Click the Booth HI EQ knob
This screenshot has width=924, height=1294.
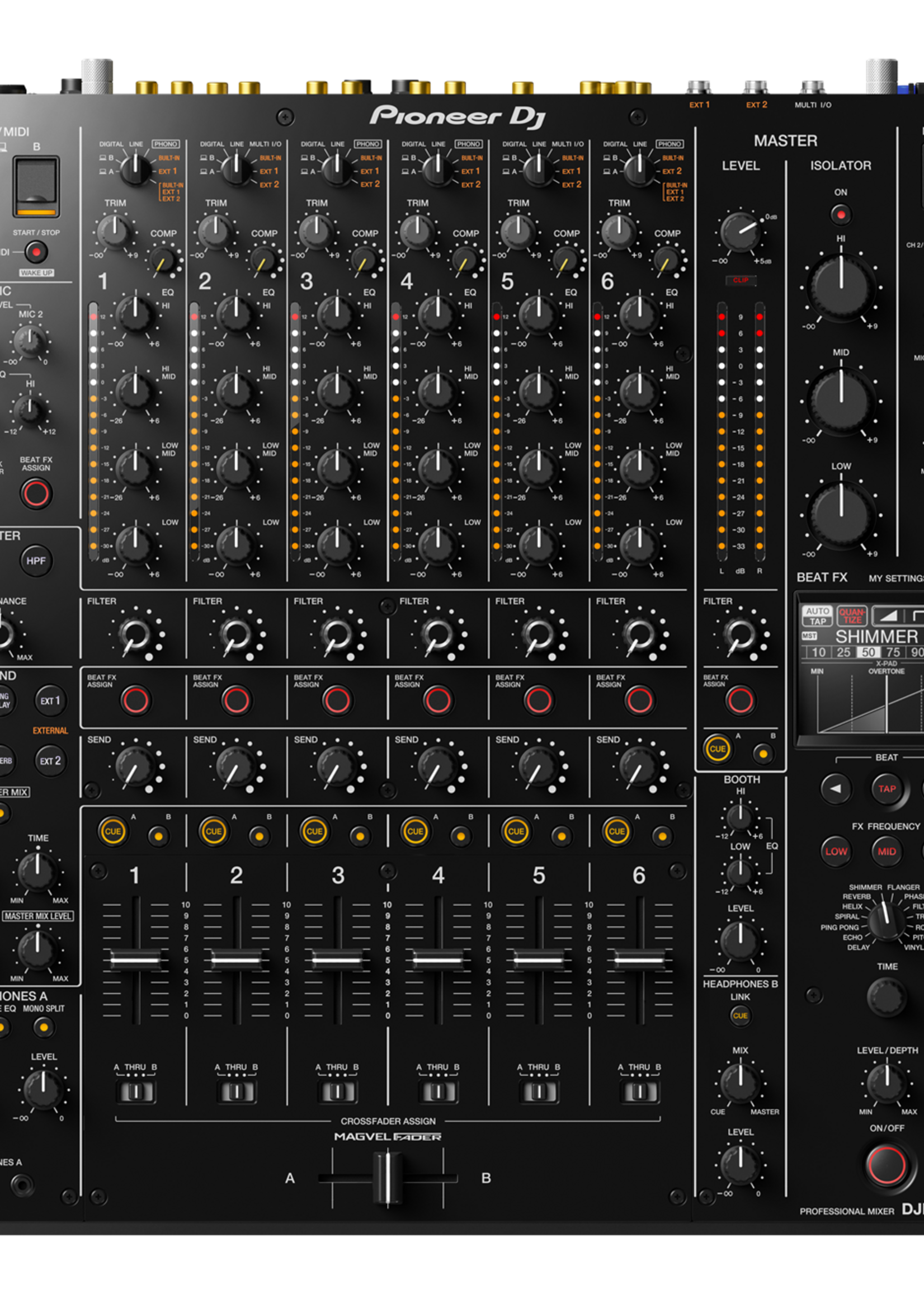tap(740, 818)
